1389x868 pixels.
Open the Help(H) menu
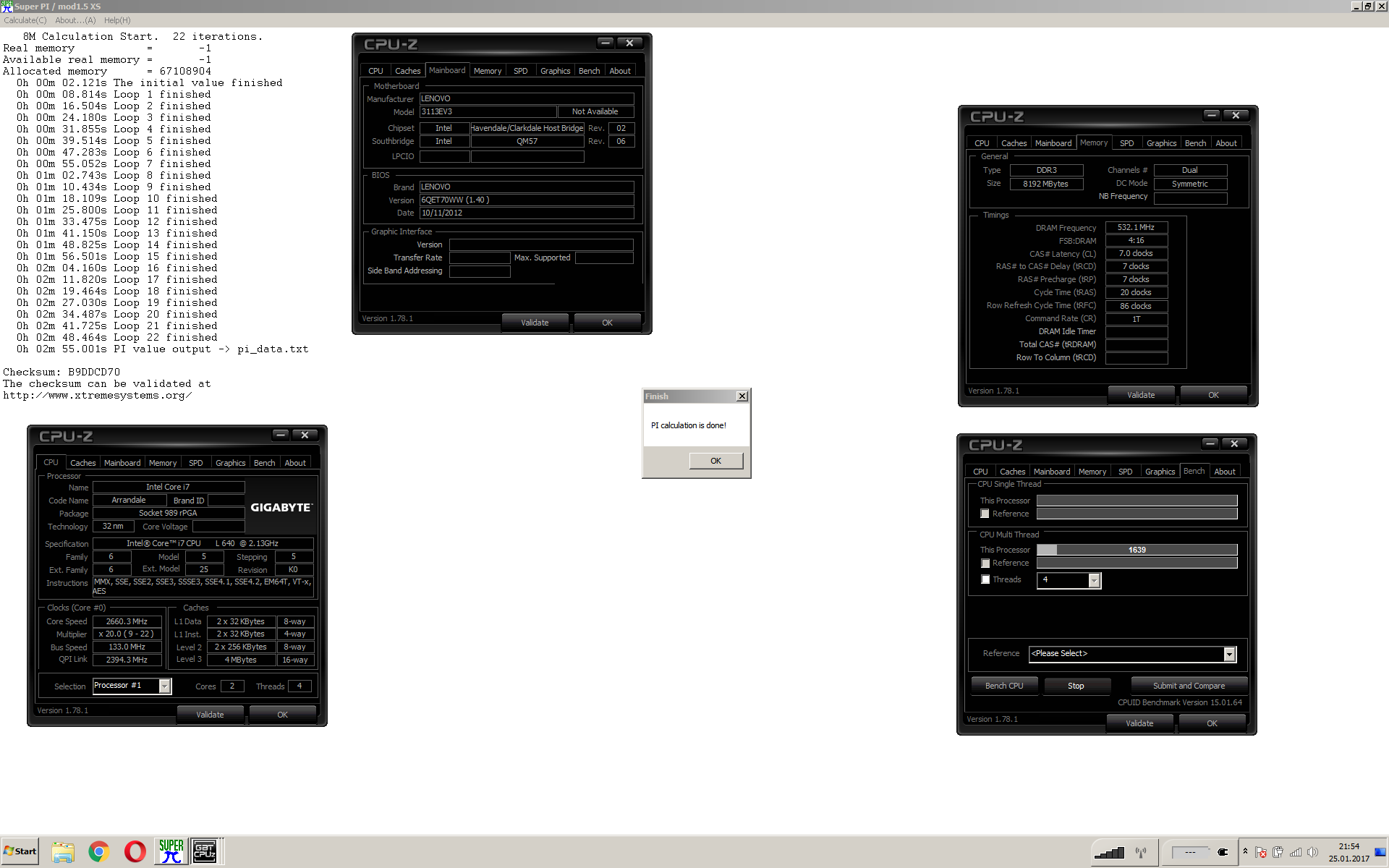tap(117, 20)
